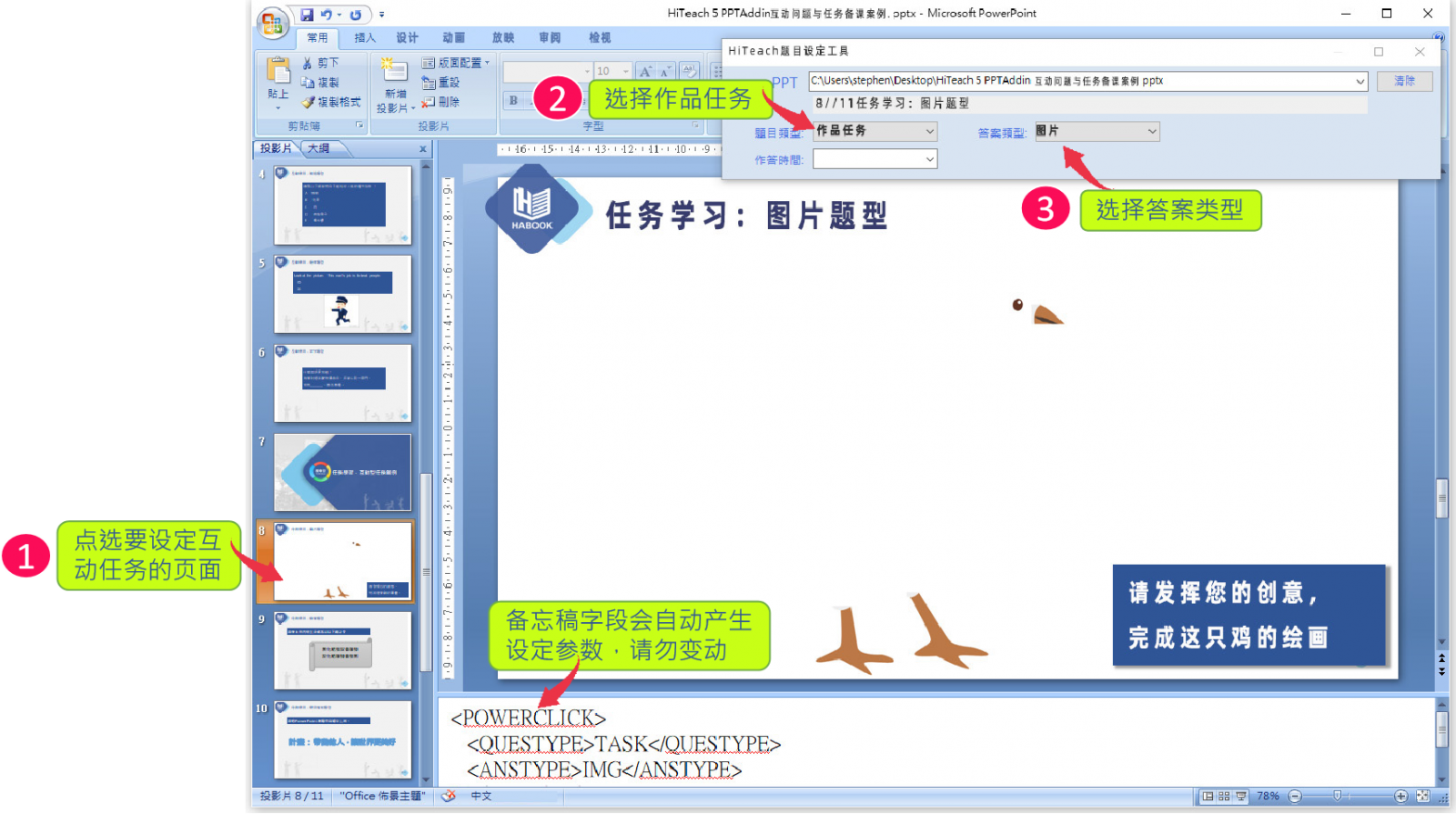Switch to Slide Sorter view in status bar
This screenshot has height=814, width=1456.
point(1224,796)
